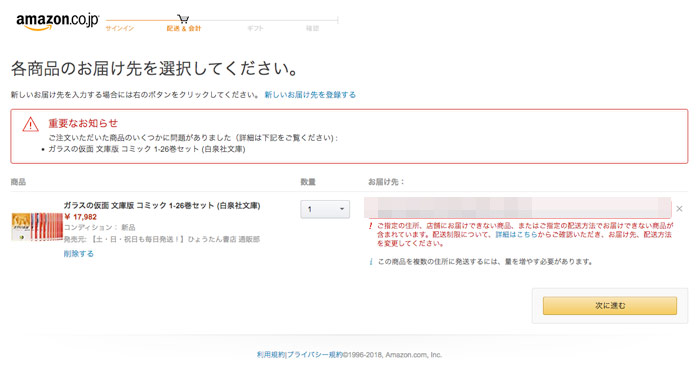The height and width of the screenshot is (375, 700).
Task: Click the product title ガラスの仮面 文庫版 コミック
Action: click(162, 205)
